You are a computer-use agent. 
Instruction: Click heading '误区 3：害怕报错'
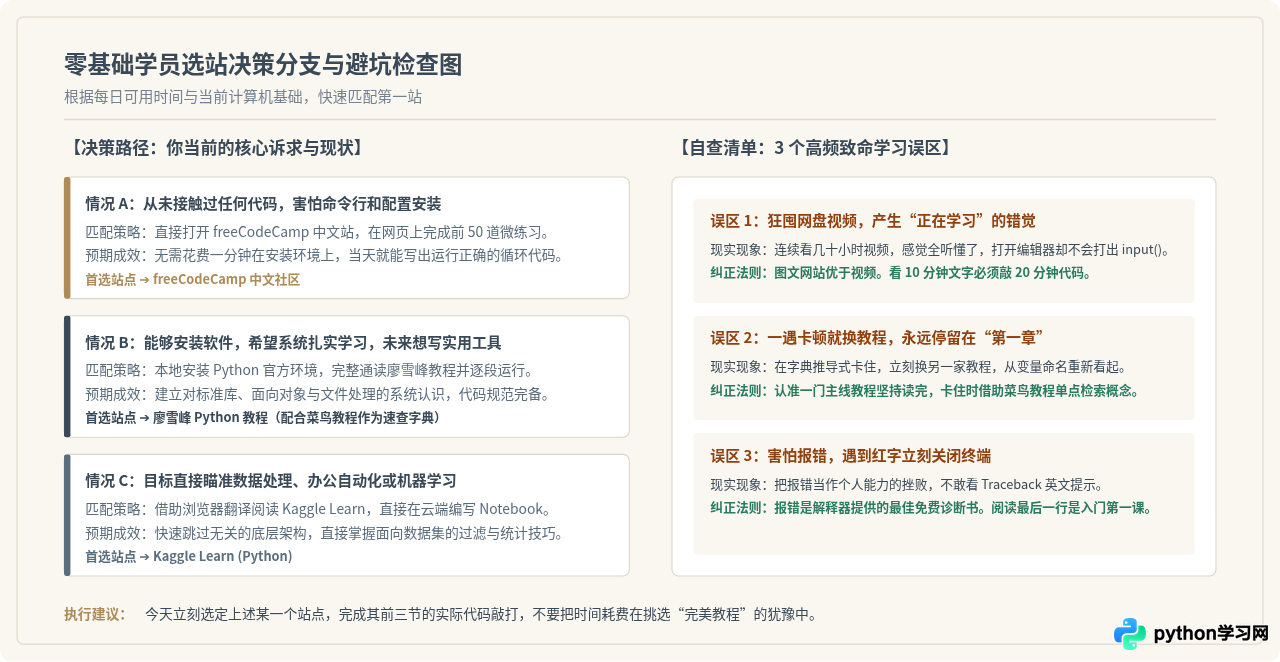(851, 456)
